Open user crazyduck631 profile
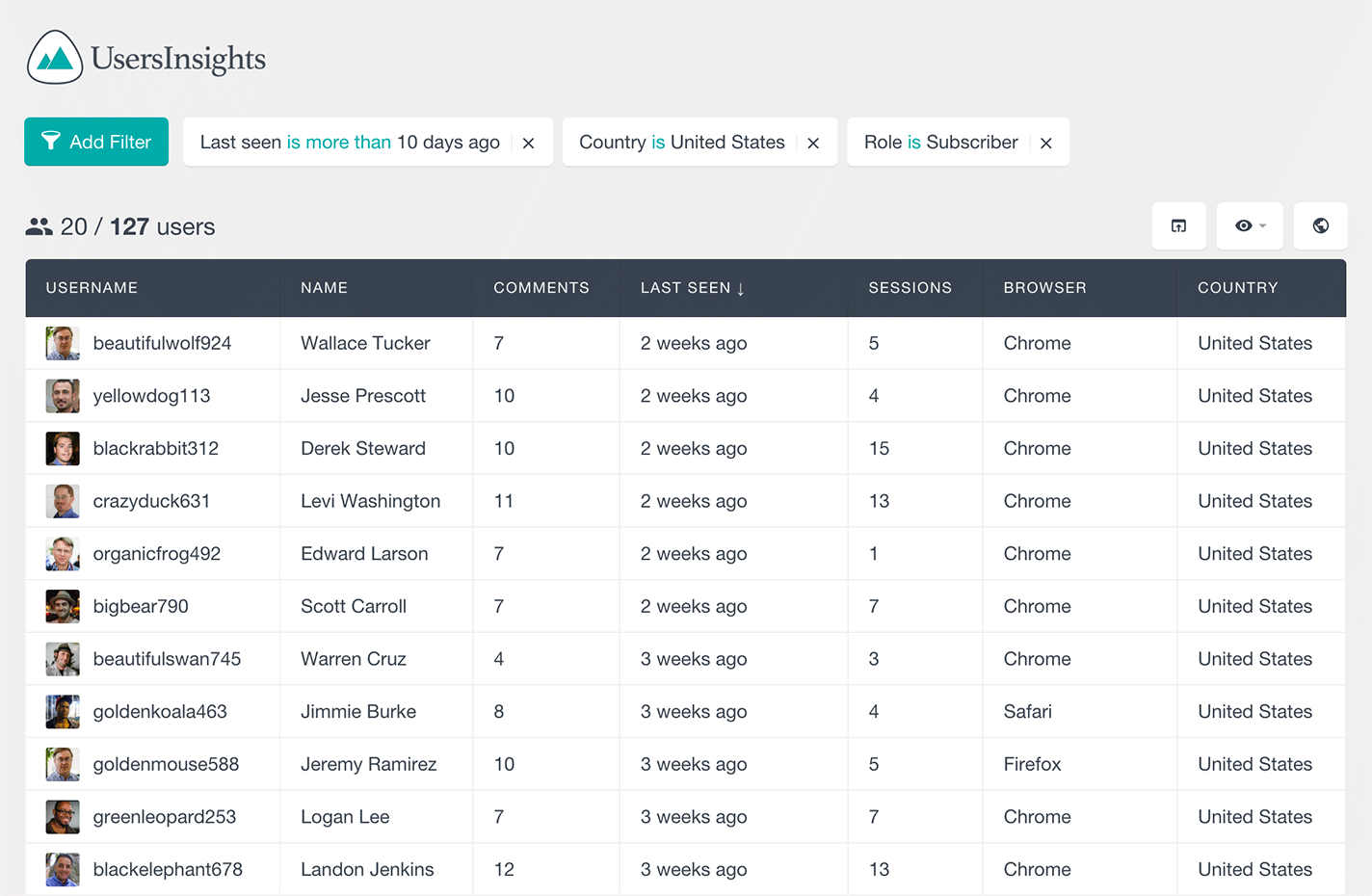Image resolution: width=1372 pixels, height=896 pixels. click(x=151, y=501)
